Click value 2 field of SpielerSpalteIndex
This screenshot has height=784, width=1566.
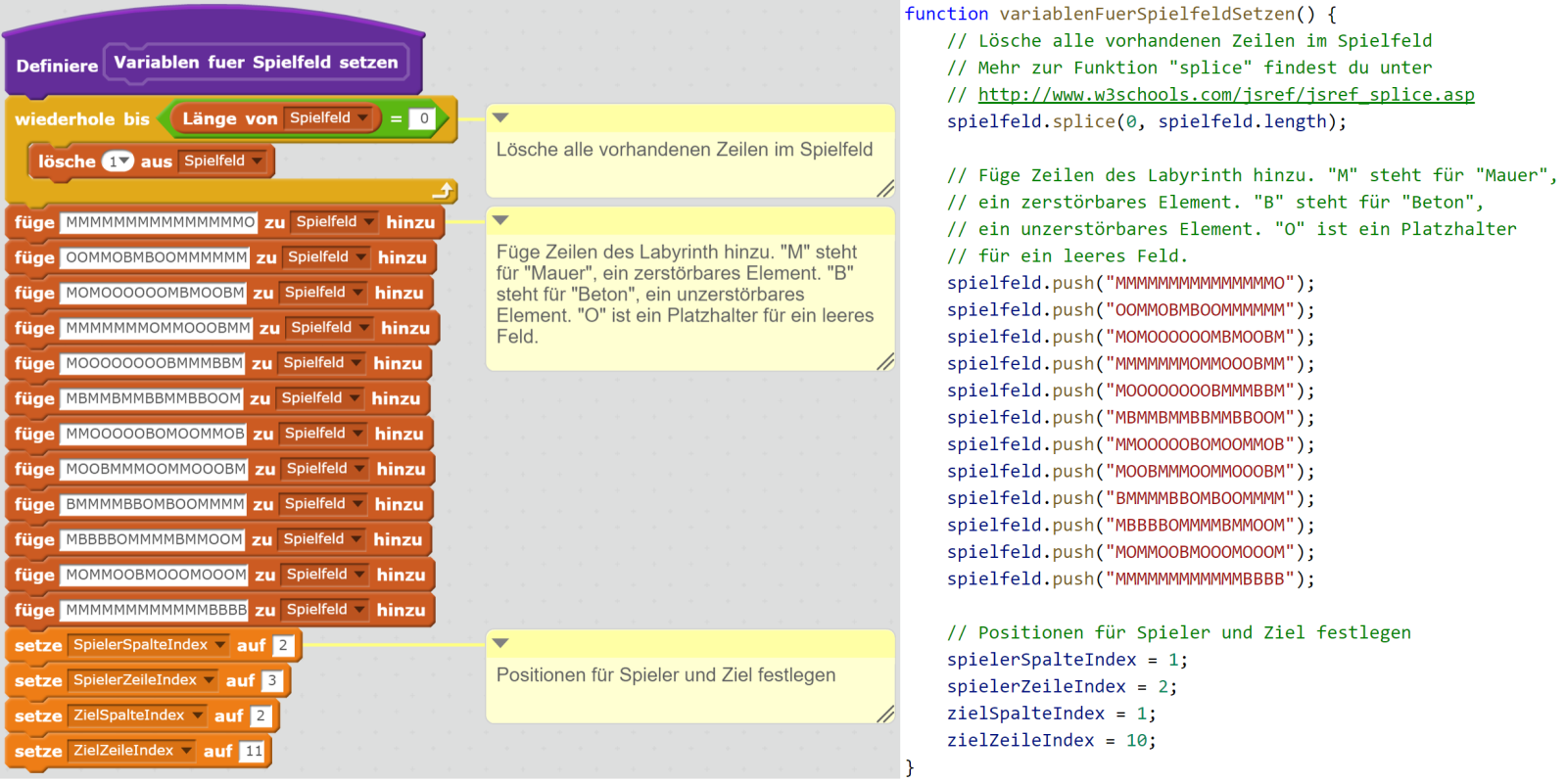pyautogui.click(x=283, y=645)
